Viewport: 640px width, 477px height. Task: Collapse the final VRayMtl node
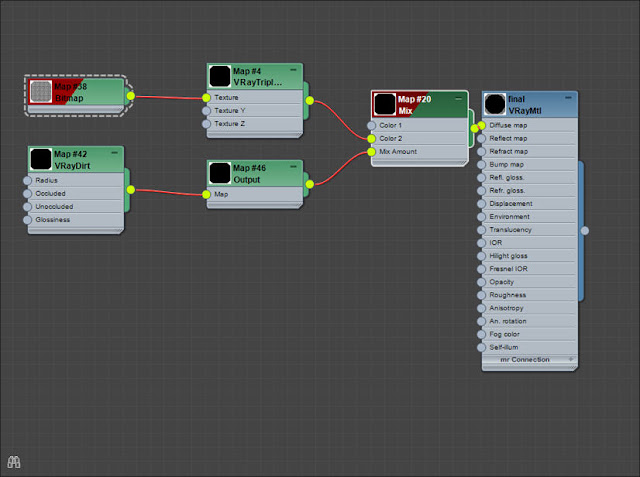[568, 98]
